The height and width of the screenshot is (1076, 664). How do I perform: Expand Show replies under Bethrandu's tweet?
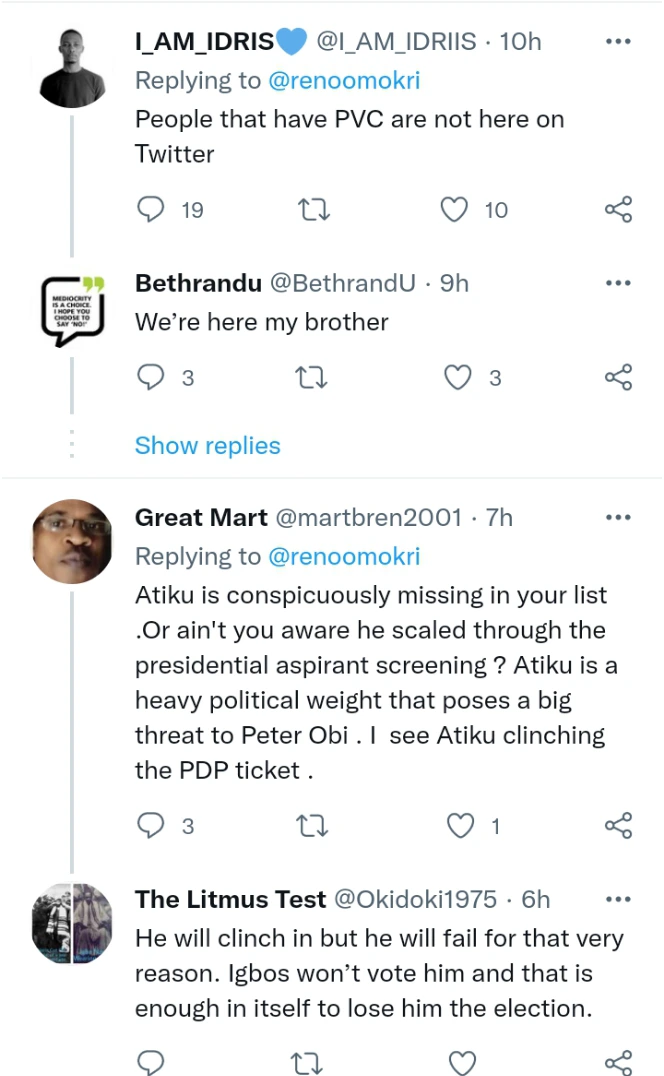coord(208,445)
